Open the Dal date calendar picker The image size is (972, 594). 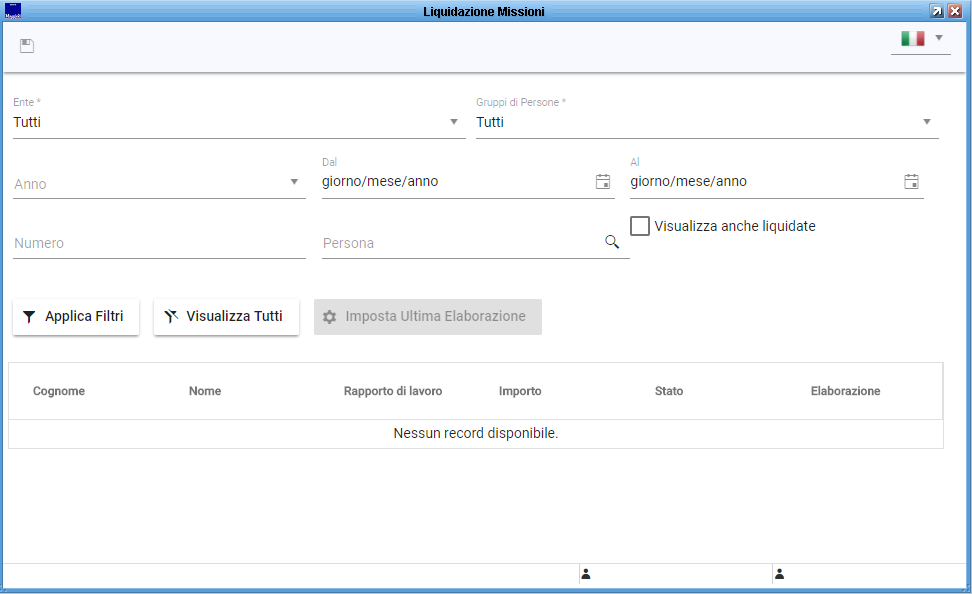pos(603,182)
